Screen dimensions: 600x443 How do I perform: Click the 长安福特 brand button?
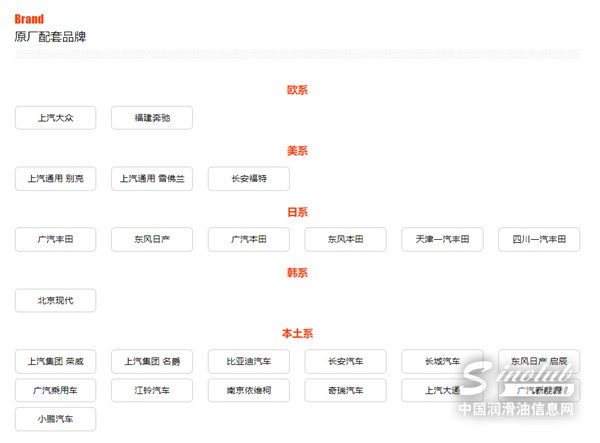(x=249, y=179)
